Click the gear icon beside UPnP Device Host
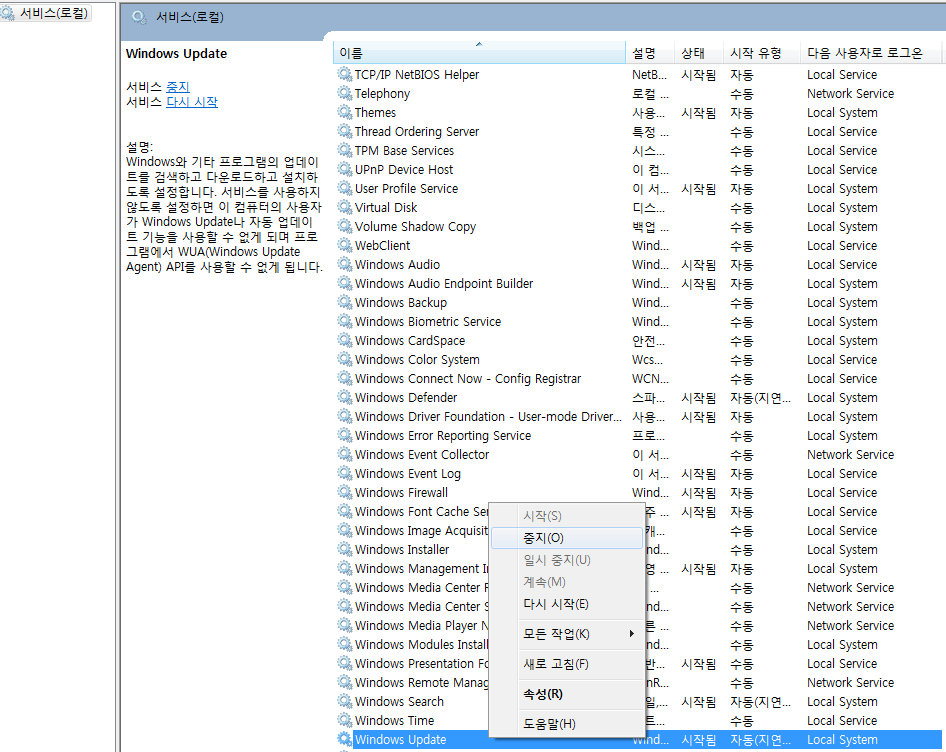This screenshot has width=946, height=752. 344,170
